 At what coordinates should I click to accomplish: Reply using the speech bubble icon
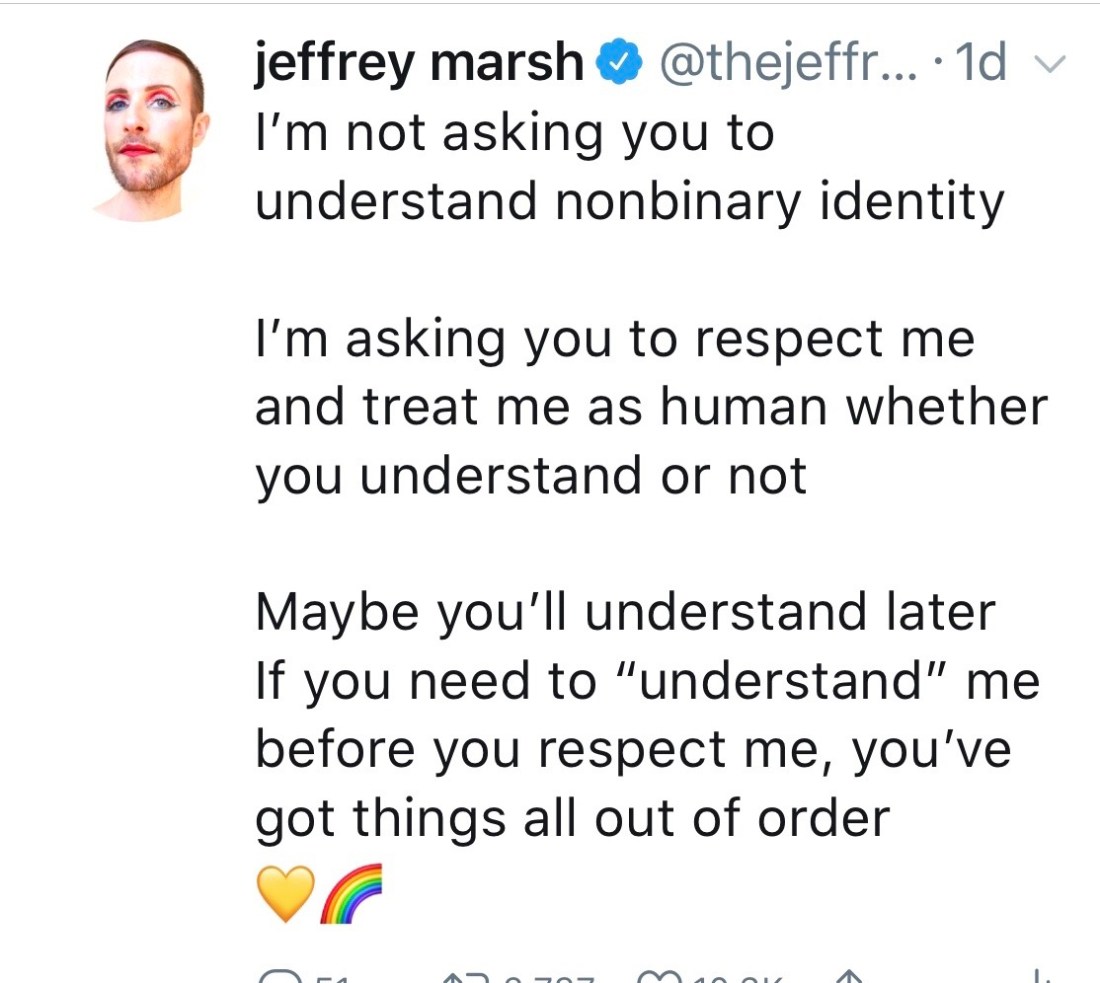(277, 978)
